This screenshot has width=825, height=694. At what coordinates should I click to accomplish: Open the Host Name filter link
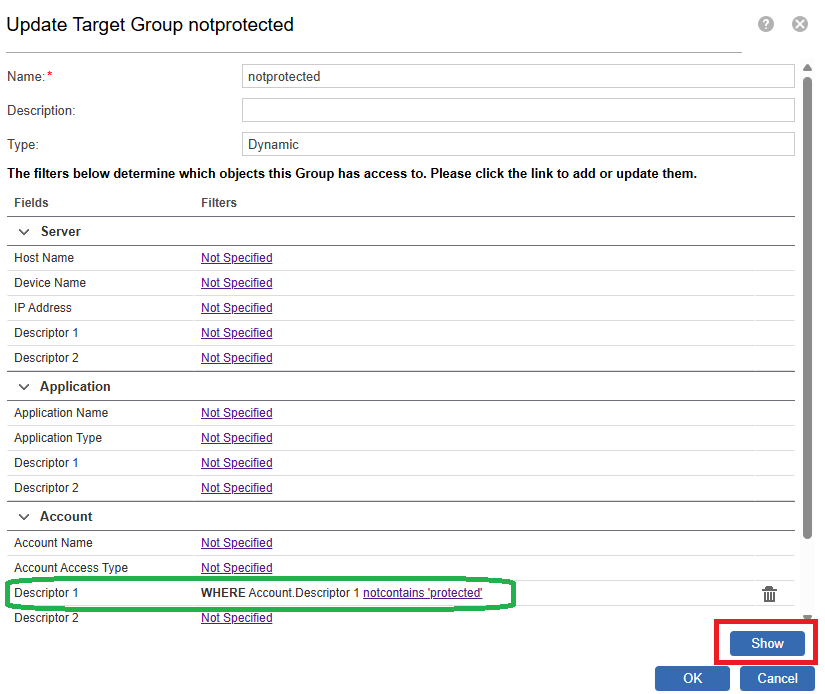point(236,258)
